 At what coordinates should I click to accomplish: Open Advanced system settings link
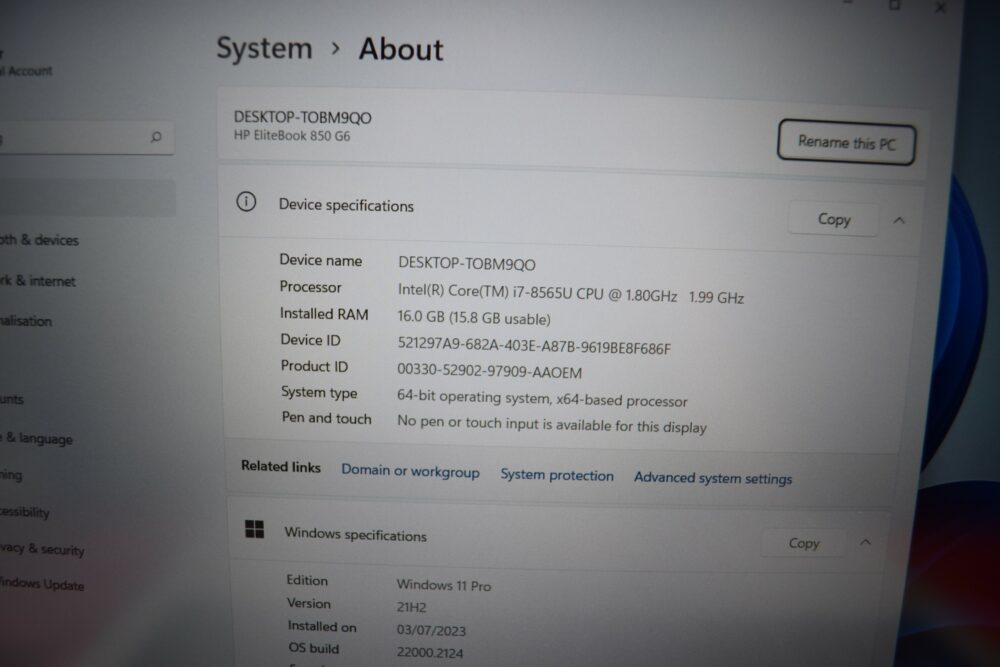[712, 478]
